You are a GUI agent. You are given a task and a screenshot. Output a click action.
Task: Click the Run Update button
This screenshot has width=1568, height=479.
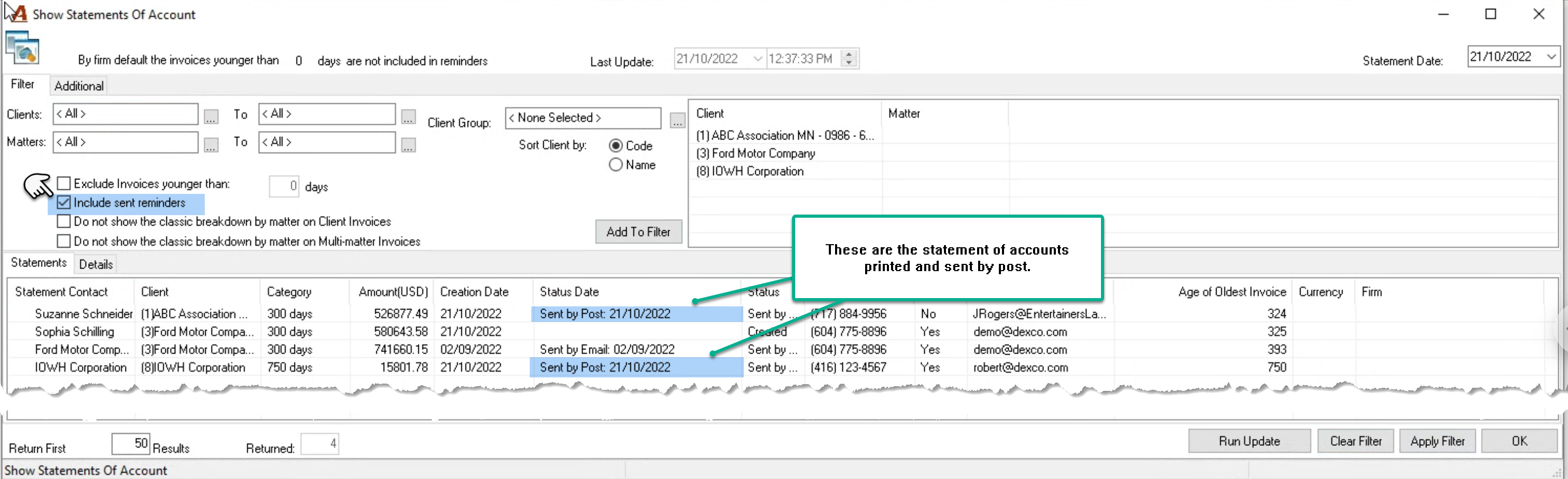point(1249,441)
